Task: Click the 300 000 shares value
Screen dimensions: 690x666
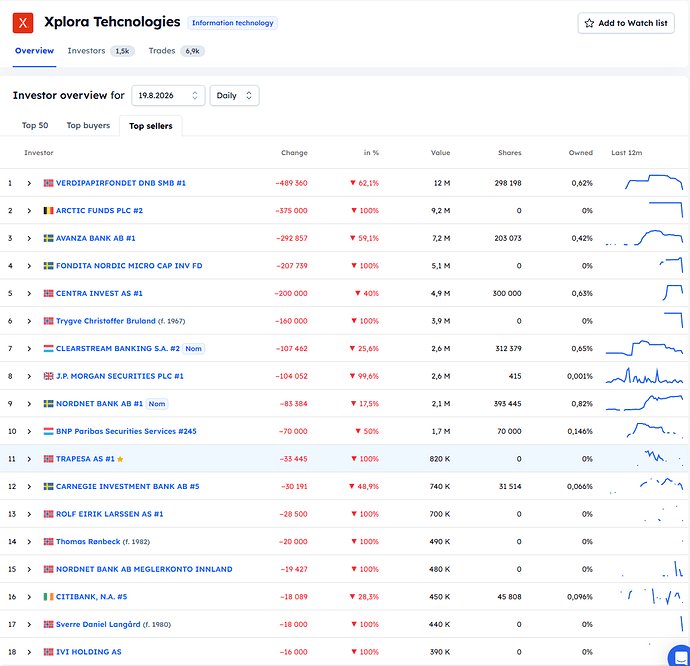Action: (x=507, y=294)
